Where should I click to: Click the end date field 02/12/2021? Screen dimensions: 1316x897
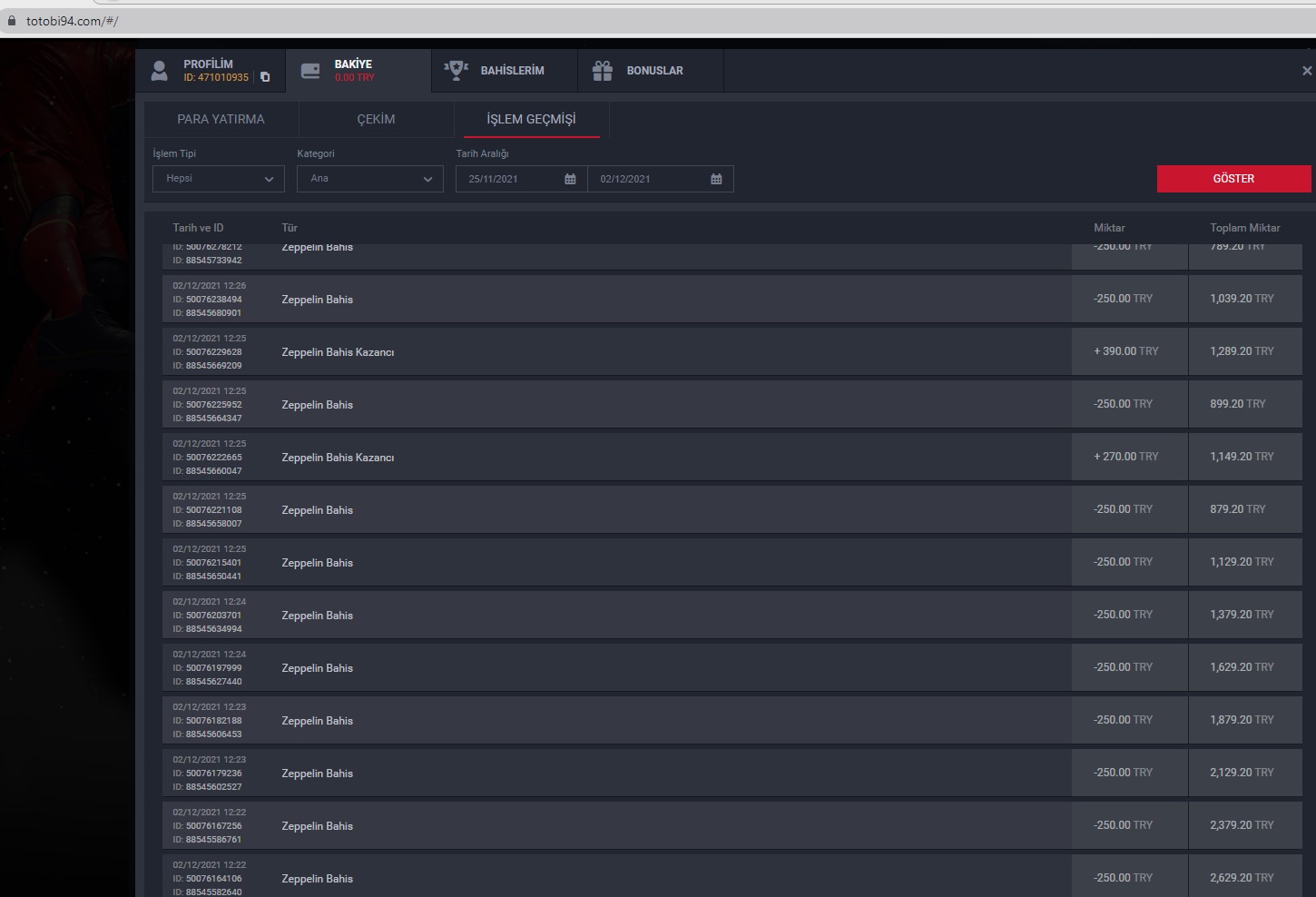[x=661, y=179]
